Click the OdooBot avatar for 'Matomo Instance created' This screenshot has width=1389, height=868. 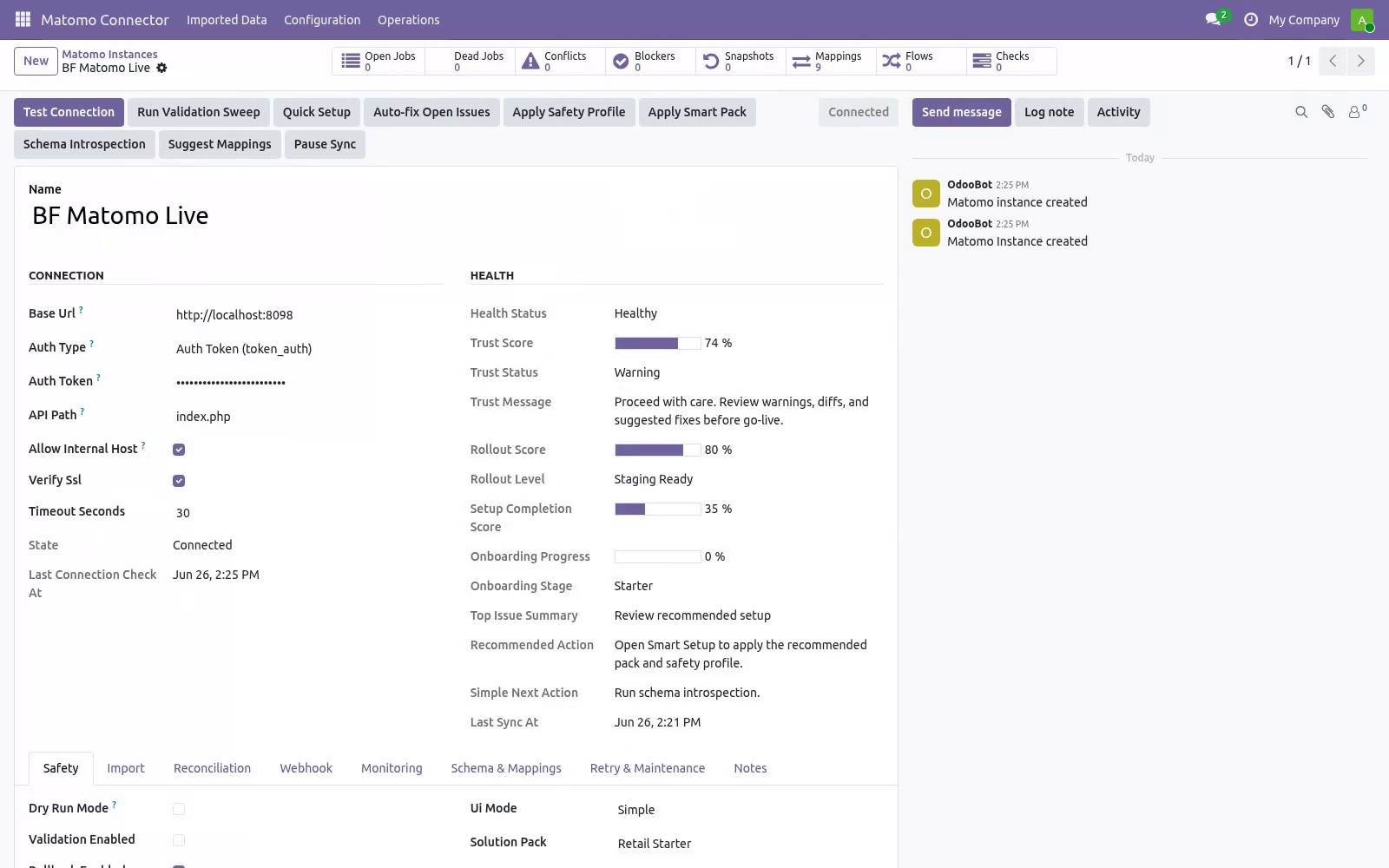coord(925,233)
